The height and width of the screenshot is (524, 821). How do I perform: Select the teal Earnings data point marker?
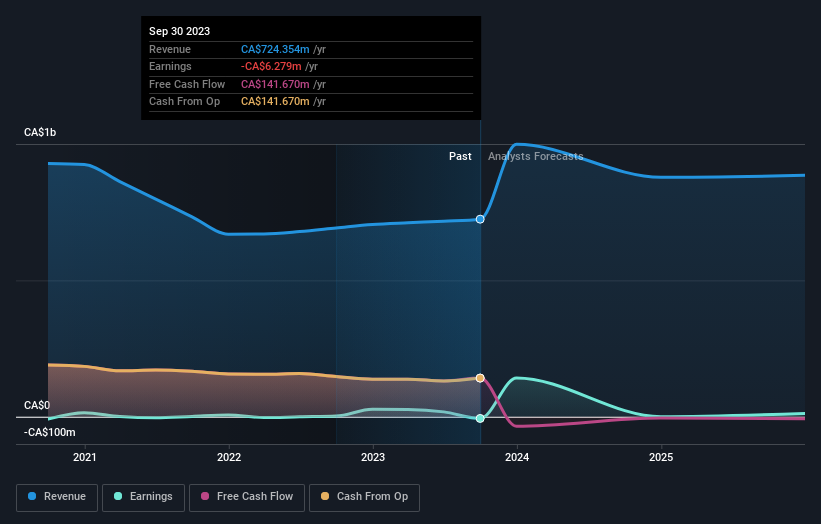[480, 418]
